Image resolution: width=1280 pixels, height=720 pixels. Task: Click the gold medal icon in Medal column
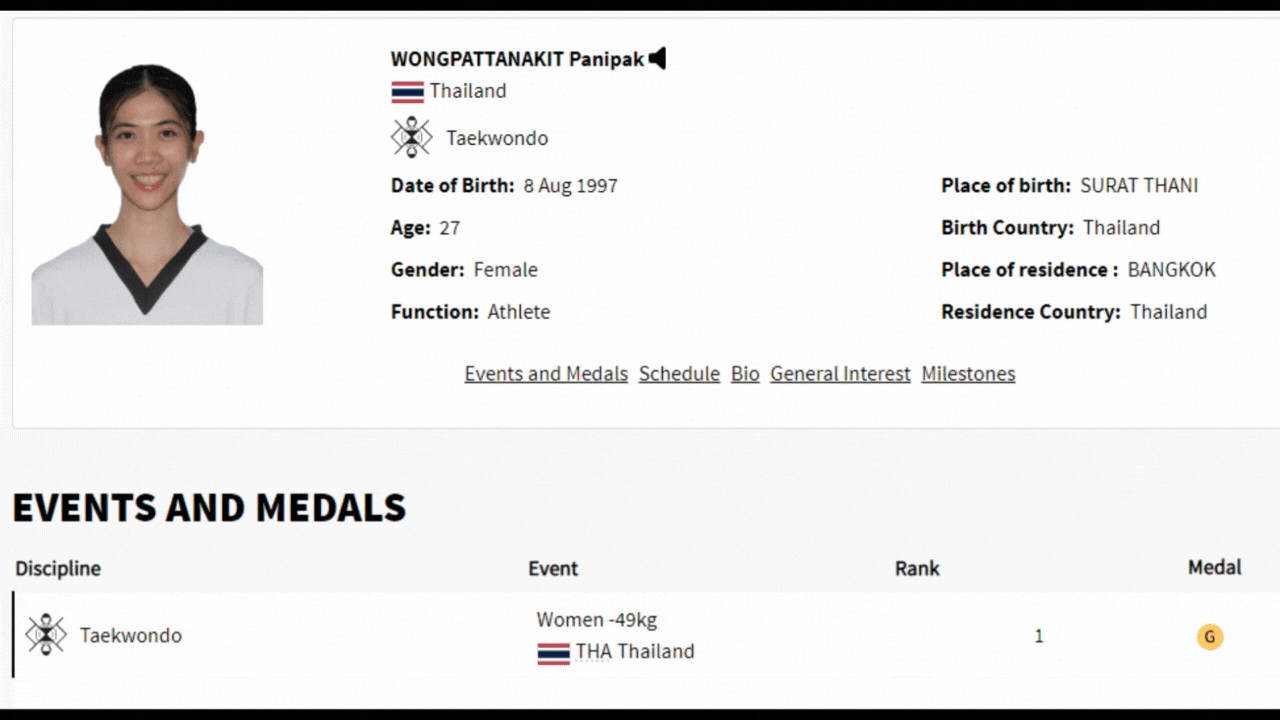point(1210,637)
